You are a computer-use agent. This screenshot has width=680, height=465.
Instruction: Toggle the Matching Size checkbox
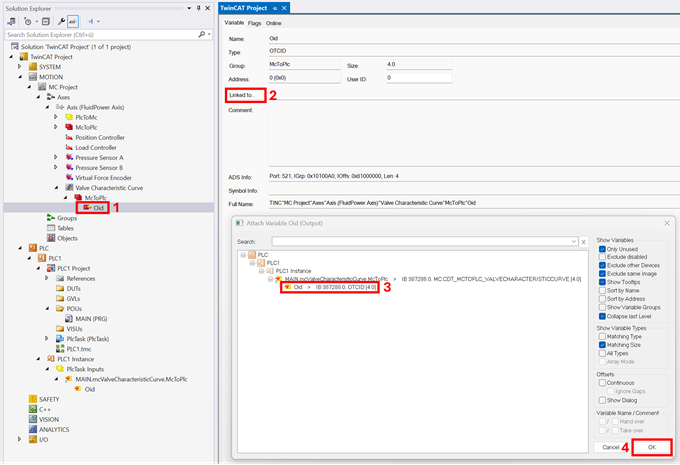pyautogui.click(x=602, y=345)
